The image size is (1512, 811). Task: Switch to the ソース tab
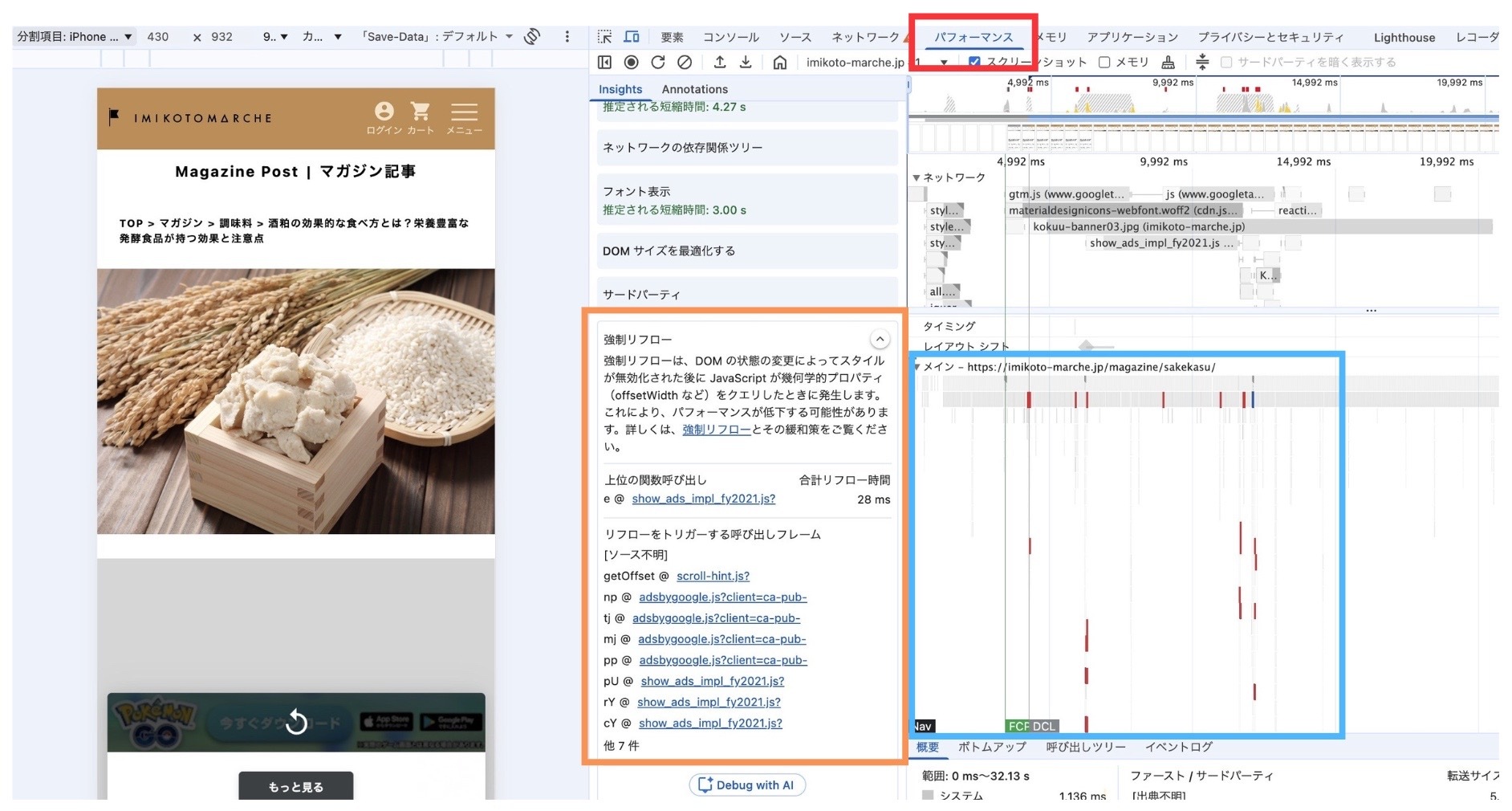[x=795, y=37]
